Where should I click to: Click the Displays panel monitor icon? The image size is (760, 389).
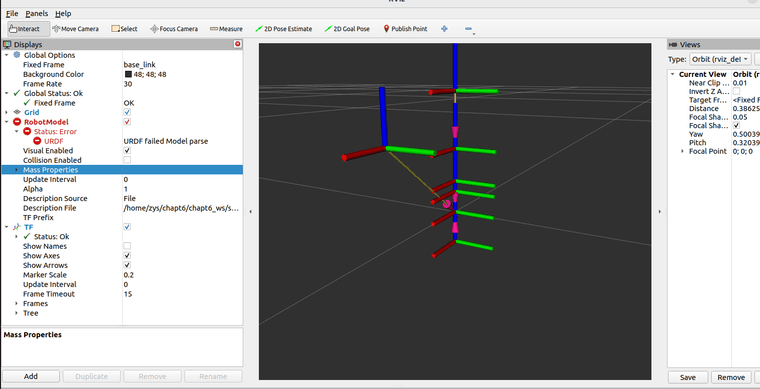[7, 45]
